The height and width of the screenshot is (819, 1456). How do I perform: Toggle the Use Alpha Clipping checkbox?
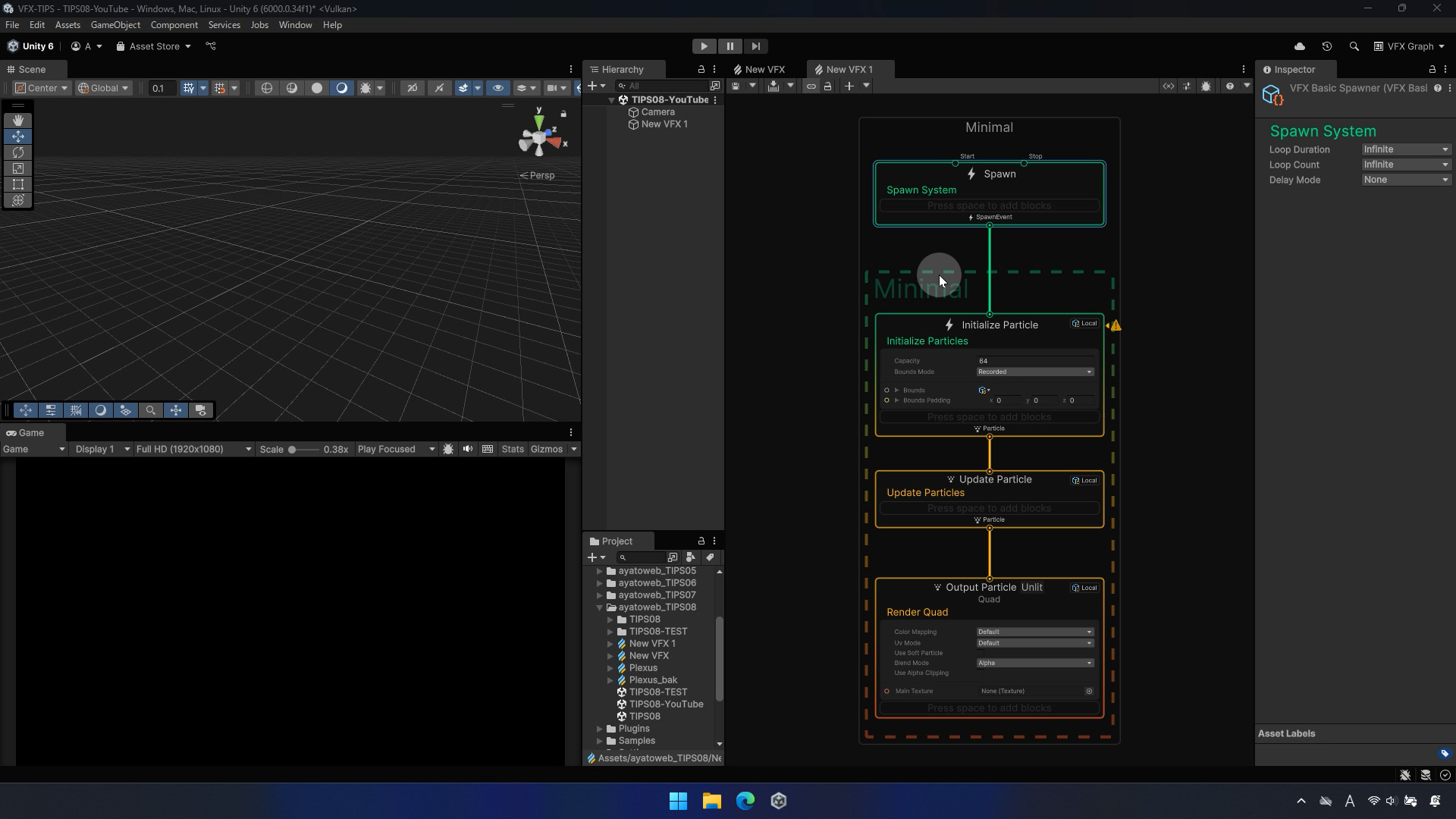coord(981,673)
